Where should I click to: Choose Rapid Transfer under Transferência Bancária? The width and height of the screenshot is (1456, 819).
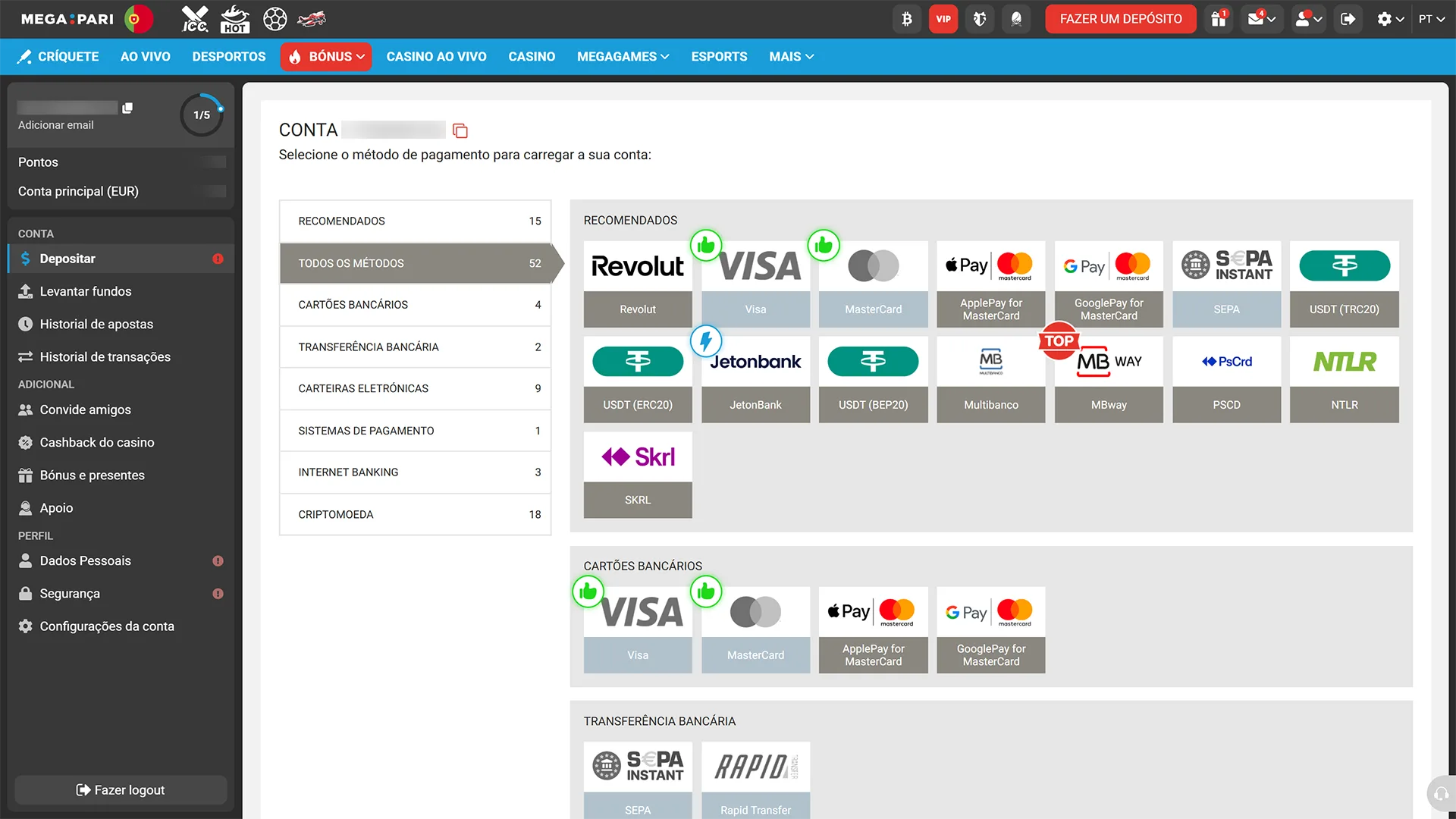pyautogui.click(x=755, y=780)
